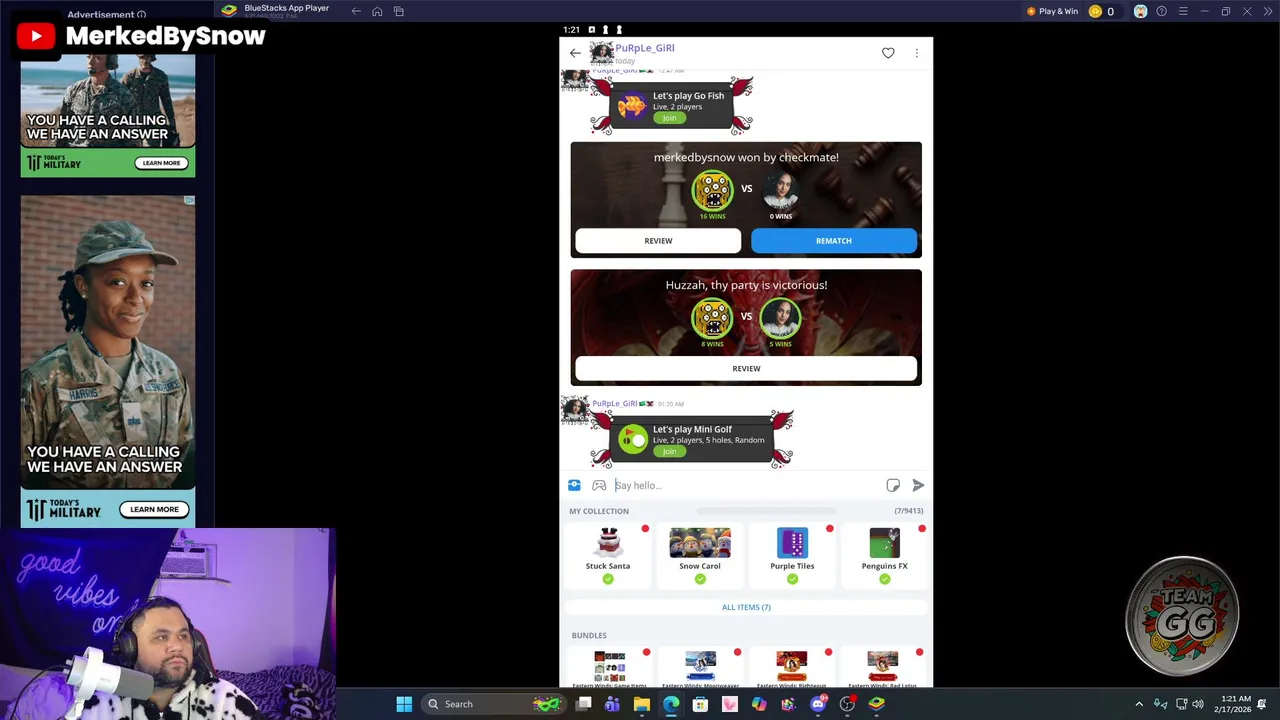Open ALL ITEMS (7) list
This screenshot has width=1280, height=720.
pyautogui.click(x=746, y=607)
